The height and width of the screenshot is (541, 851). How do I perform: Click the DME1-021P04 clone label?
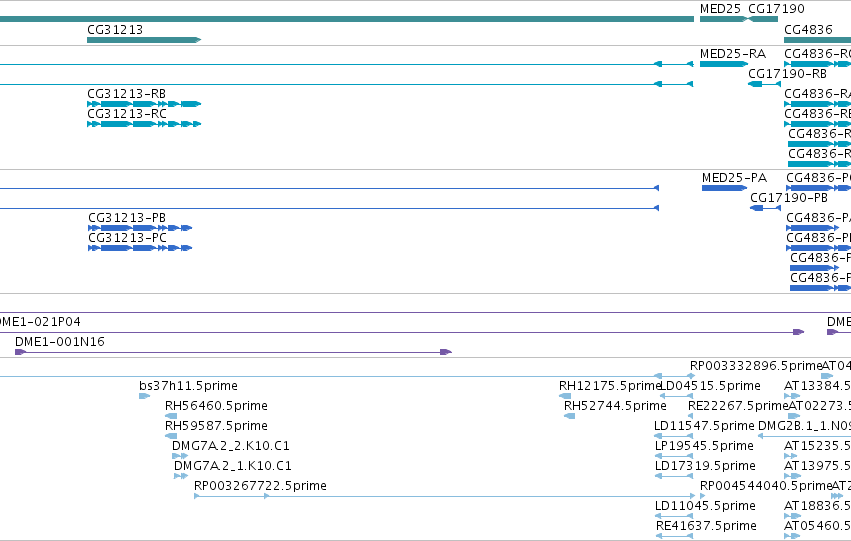click(x=39, y=322)
